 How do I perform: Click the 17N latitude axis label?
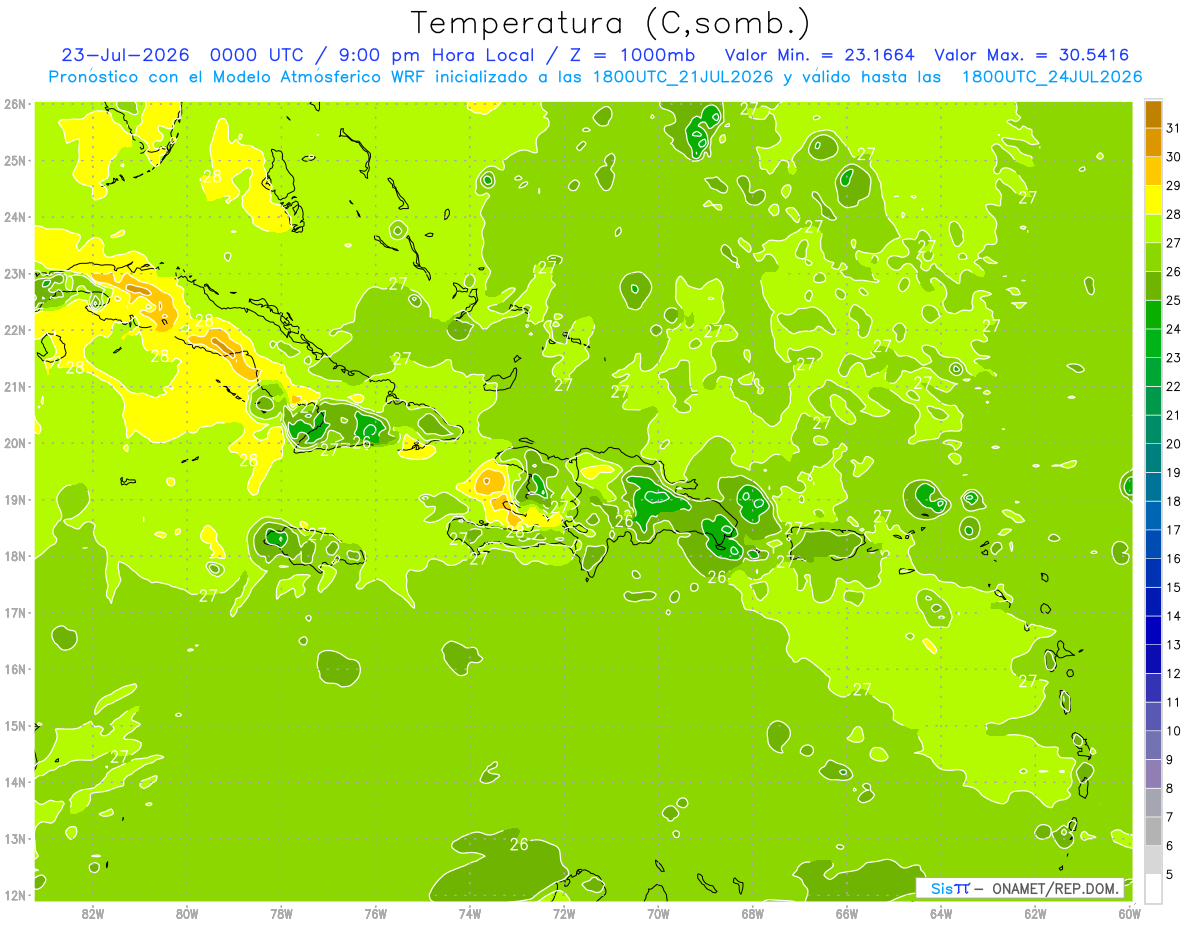[14, 612]
